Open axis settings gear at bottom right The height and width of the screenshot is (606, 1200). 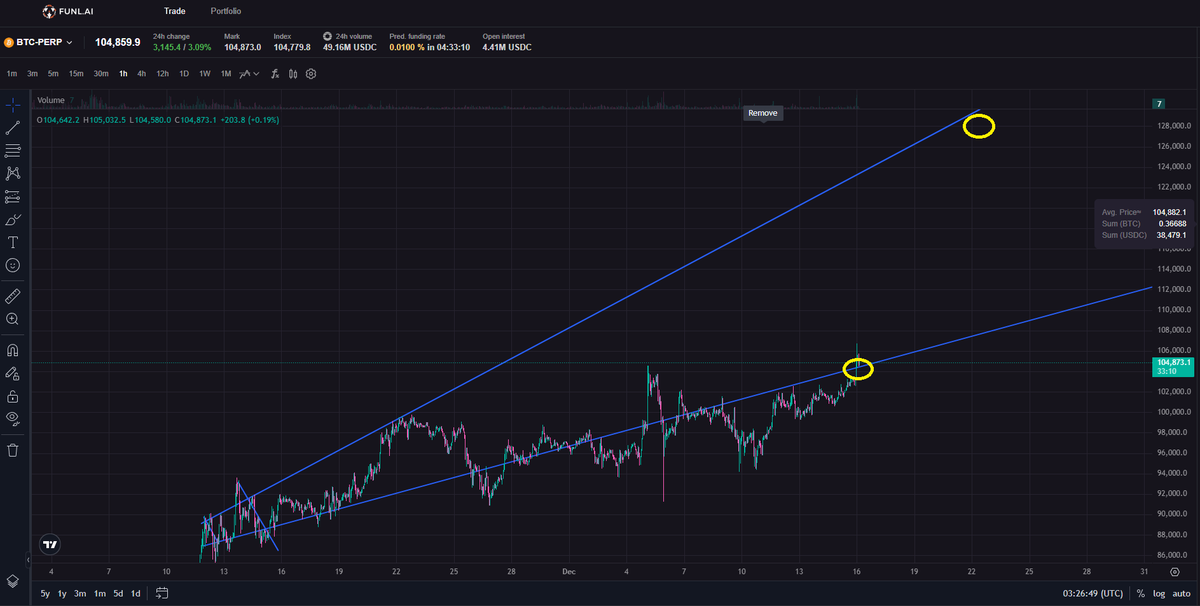click(1174, 571)
